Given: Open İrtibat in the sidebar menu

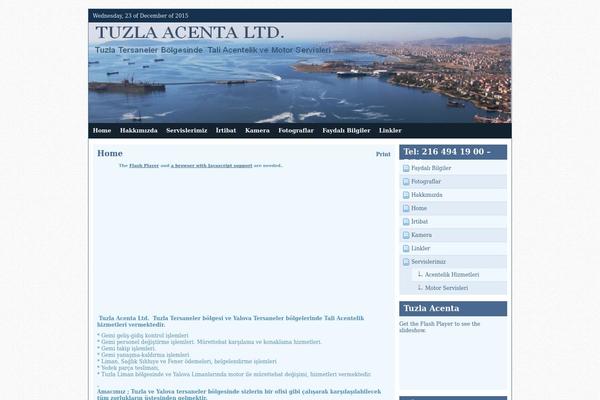Looking at the screenshot, I should point(419,222).
